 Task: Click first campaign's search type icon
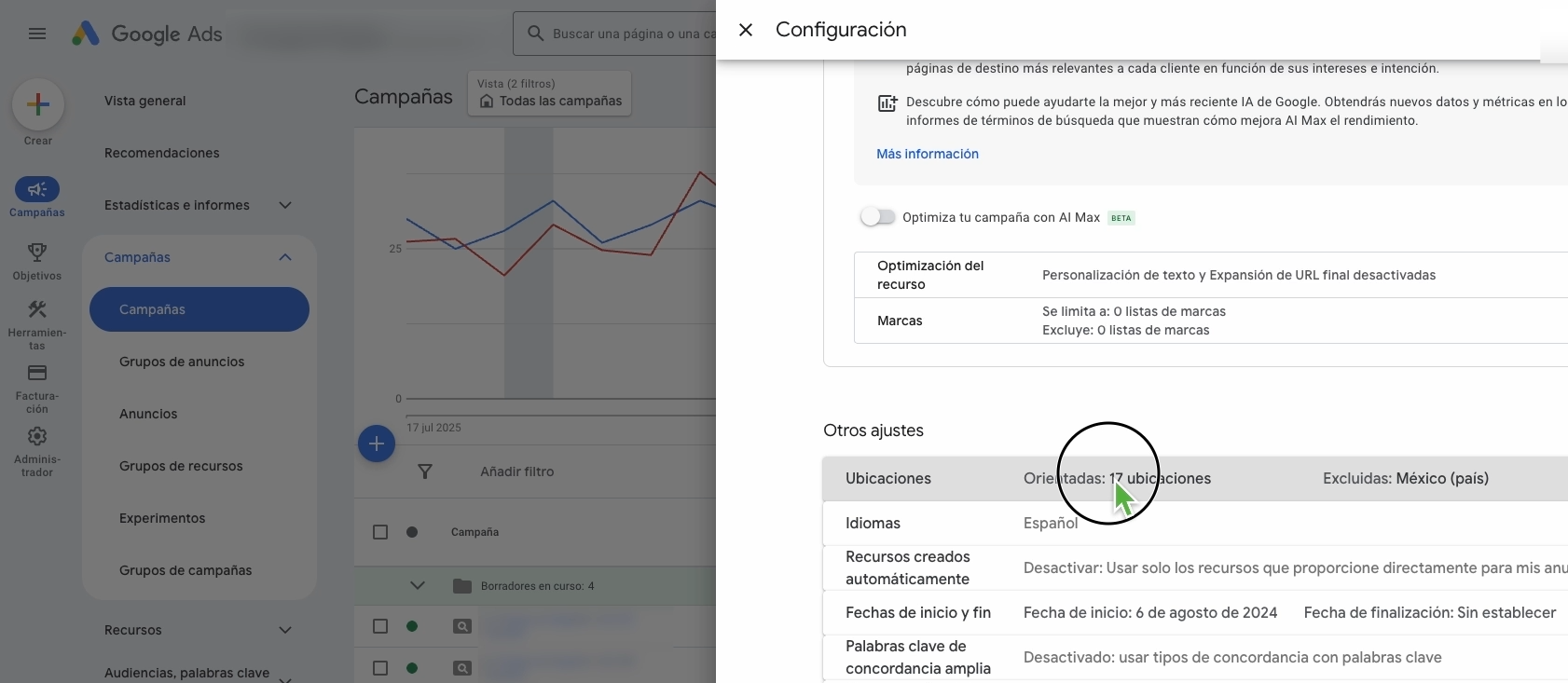click(x=461, y=626)
